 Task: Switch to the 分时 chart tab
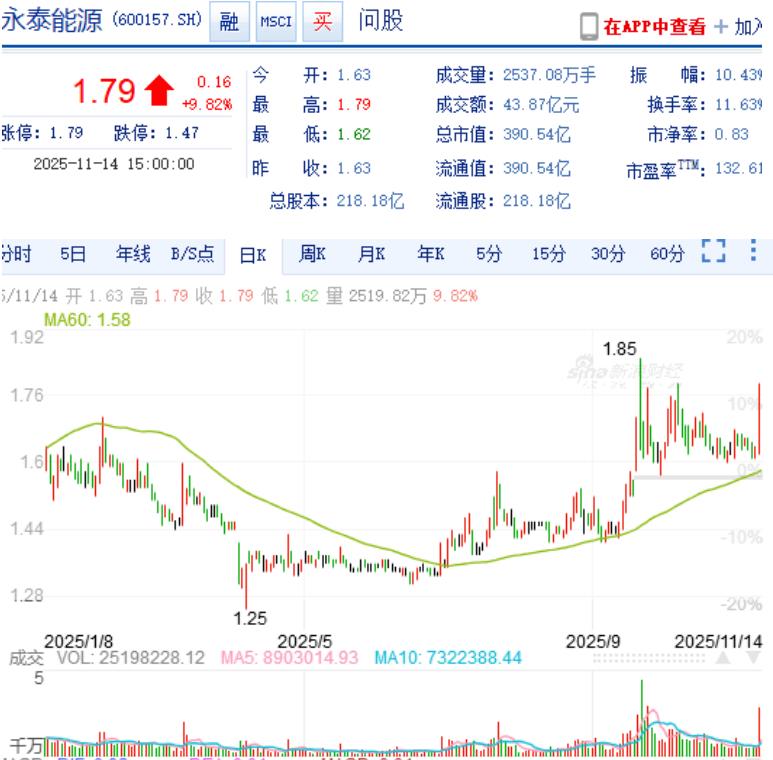[16, 254]
